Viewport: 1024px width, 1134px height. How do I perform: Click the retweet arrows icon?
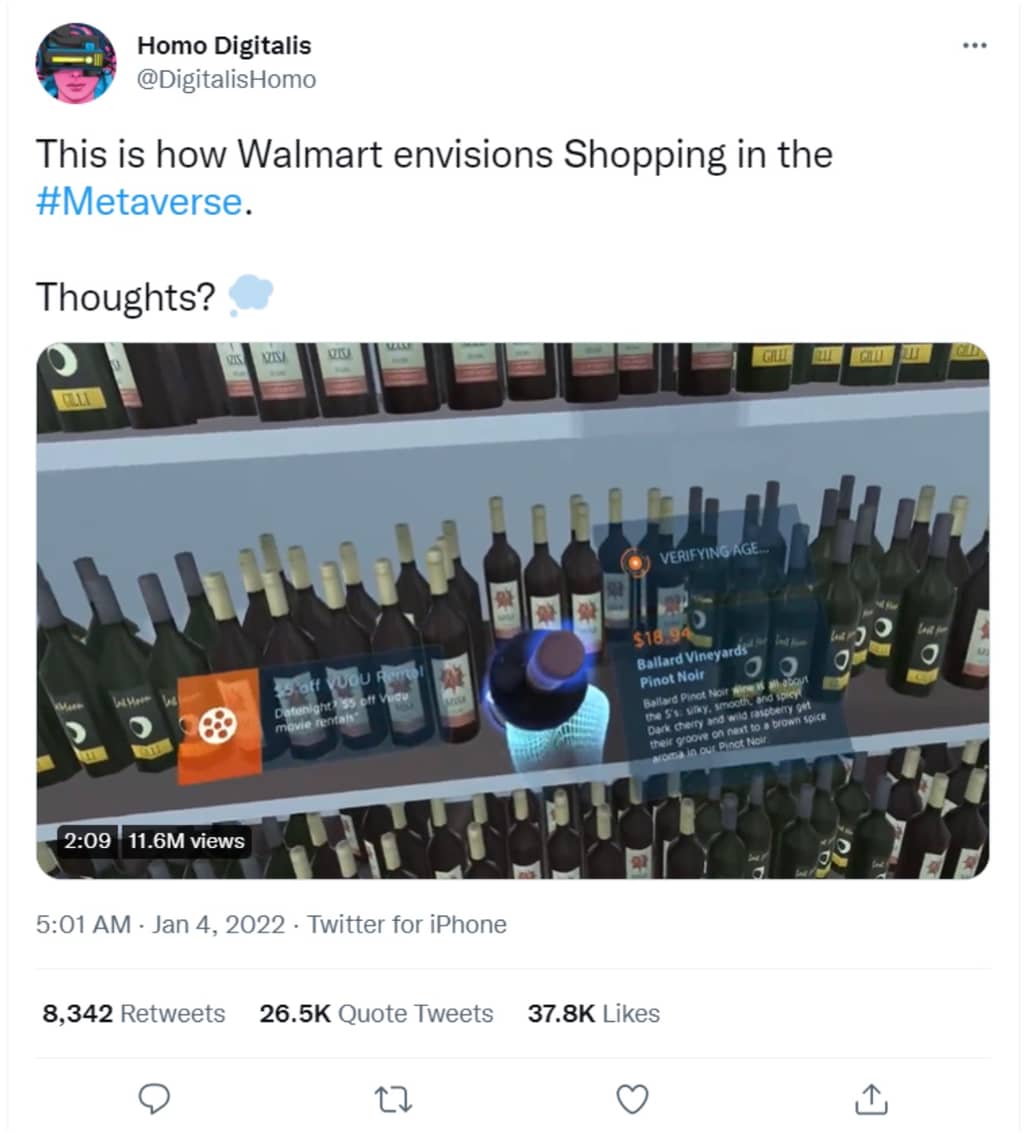coord(394,1099)
